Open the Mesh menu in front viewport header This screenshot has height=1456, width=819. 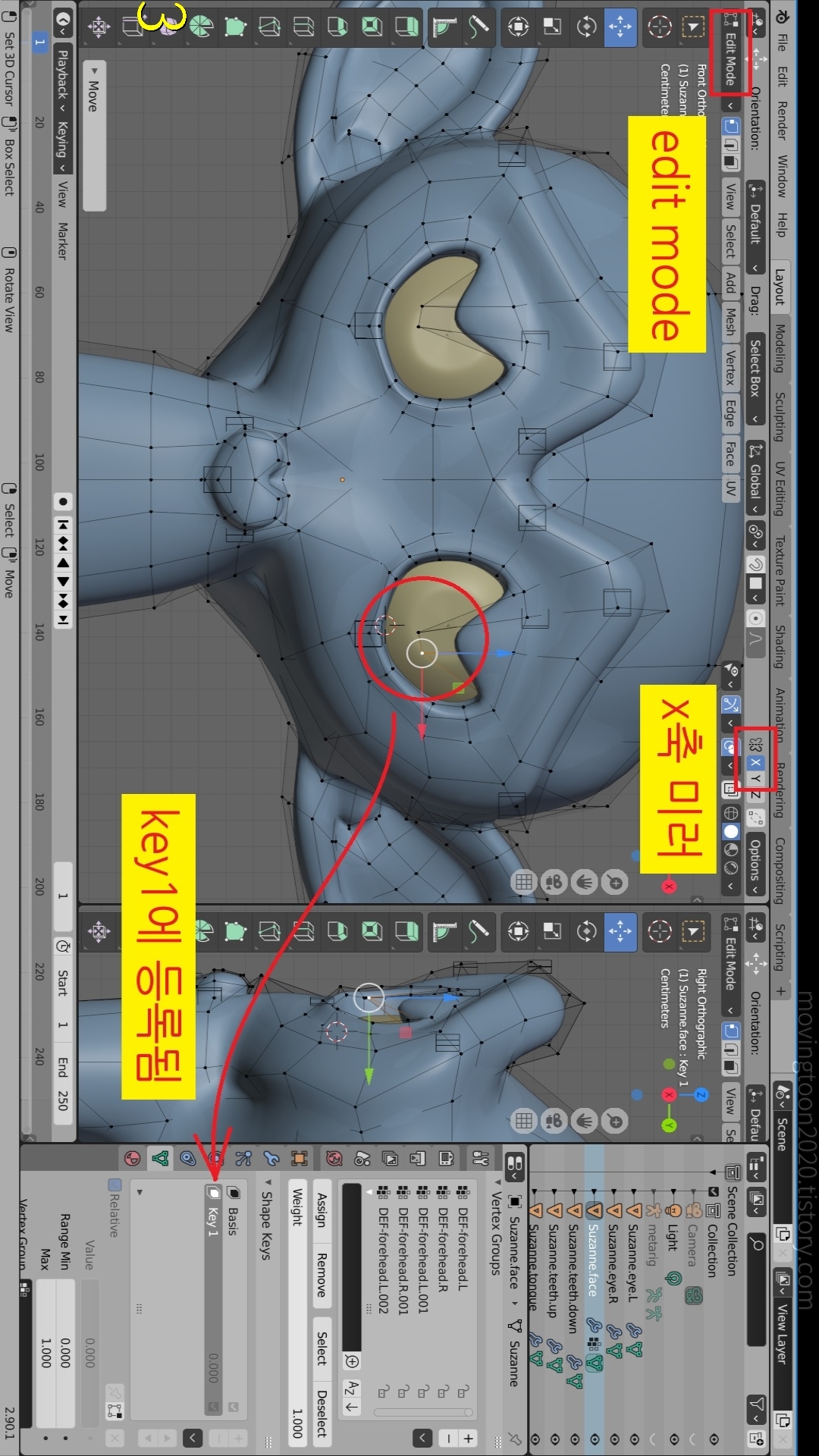730,322
